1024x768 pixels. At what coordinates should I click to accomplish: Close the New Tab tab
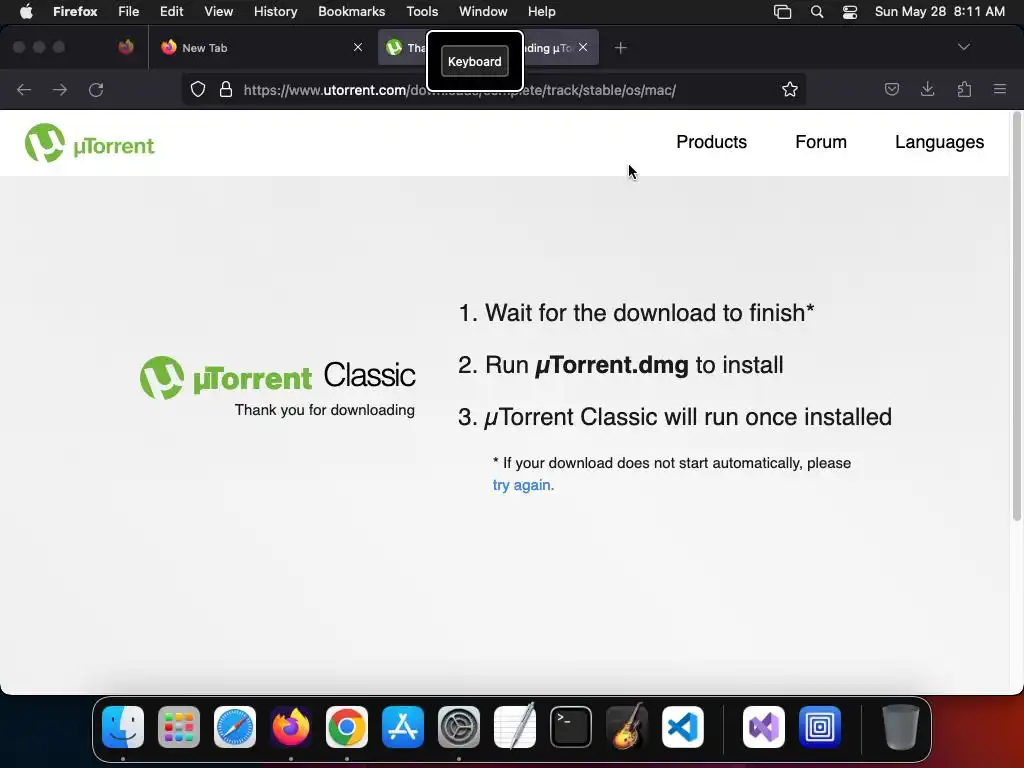[358, 47]
